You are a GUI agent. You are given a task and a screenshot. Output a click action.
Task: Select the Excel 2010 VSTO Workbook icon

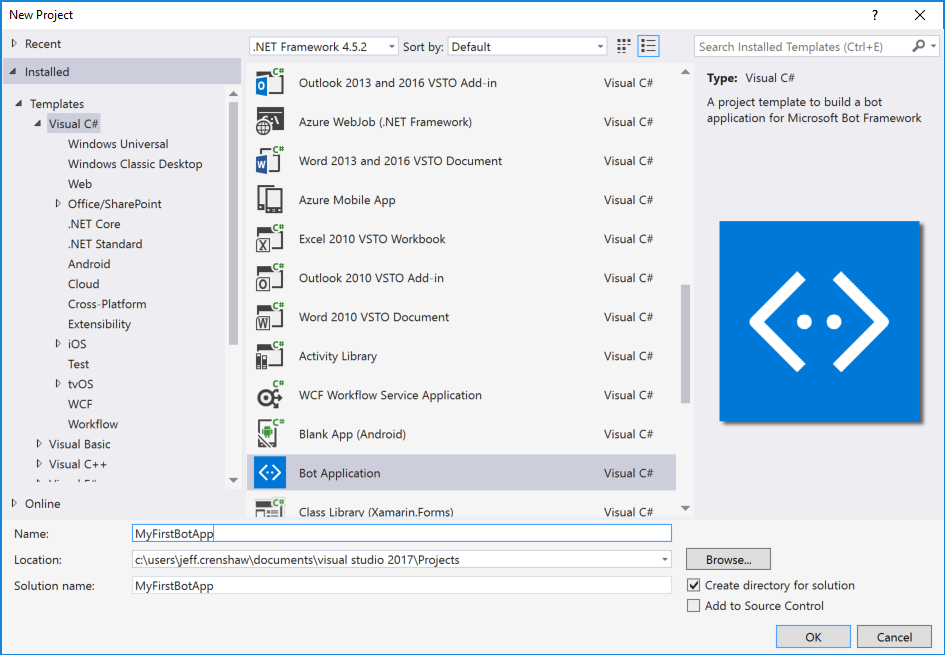pos(269,239)
